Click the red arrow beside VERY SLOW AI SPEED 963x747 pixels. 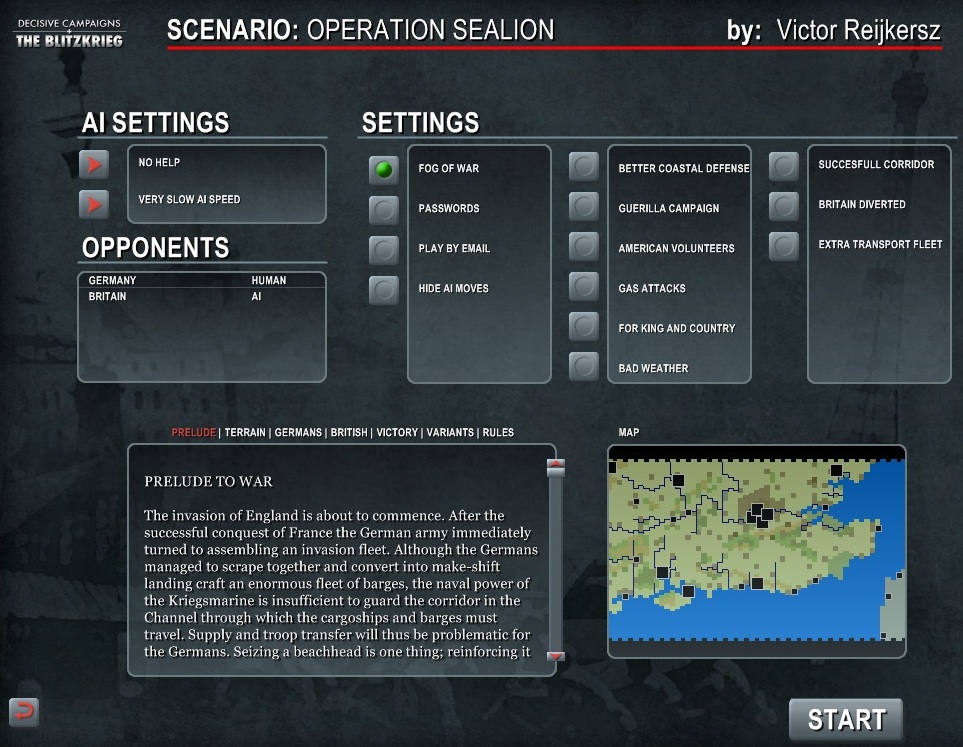[x=94, y=204]
